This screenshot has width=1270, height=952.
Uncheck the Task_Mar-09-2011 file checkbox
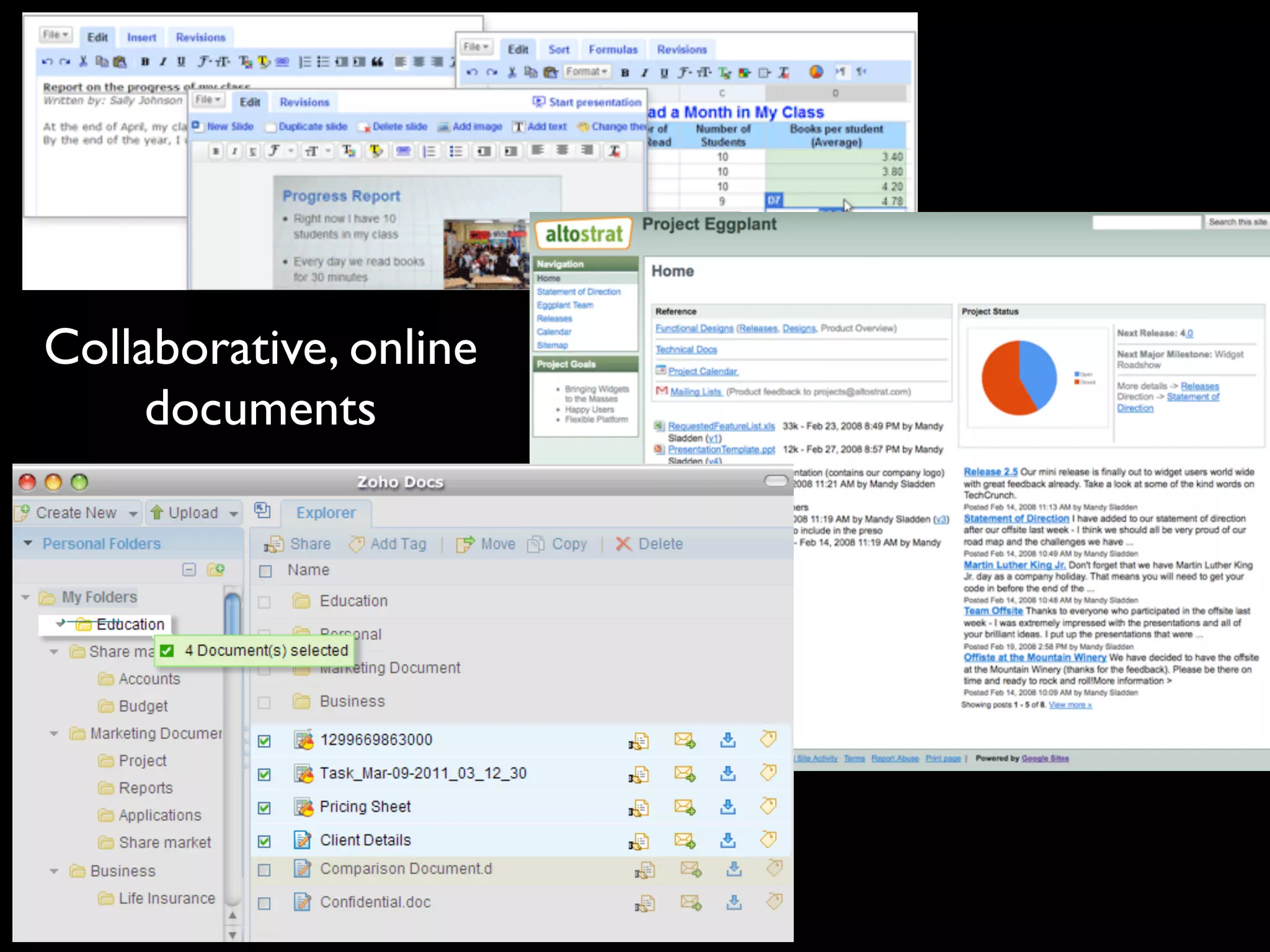click(x=264, y=775)
